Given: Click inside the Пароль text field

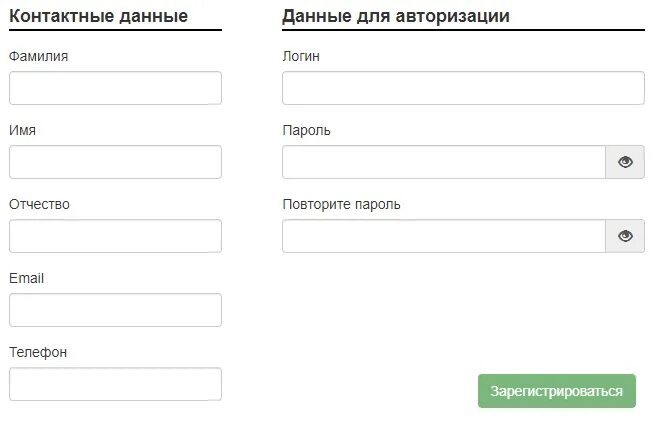Looking at the screenshot, I should click(444, 162).
